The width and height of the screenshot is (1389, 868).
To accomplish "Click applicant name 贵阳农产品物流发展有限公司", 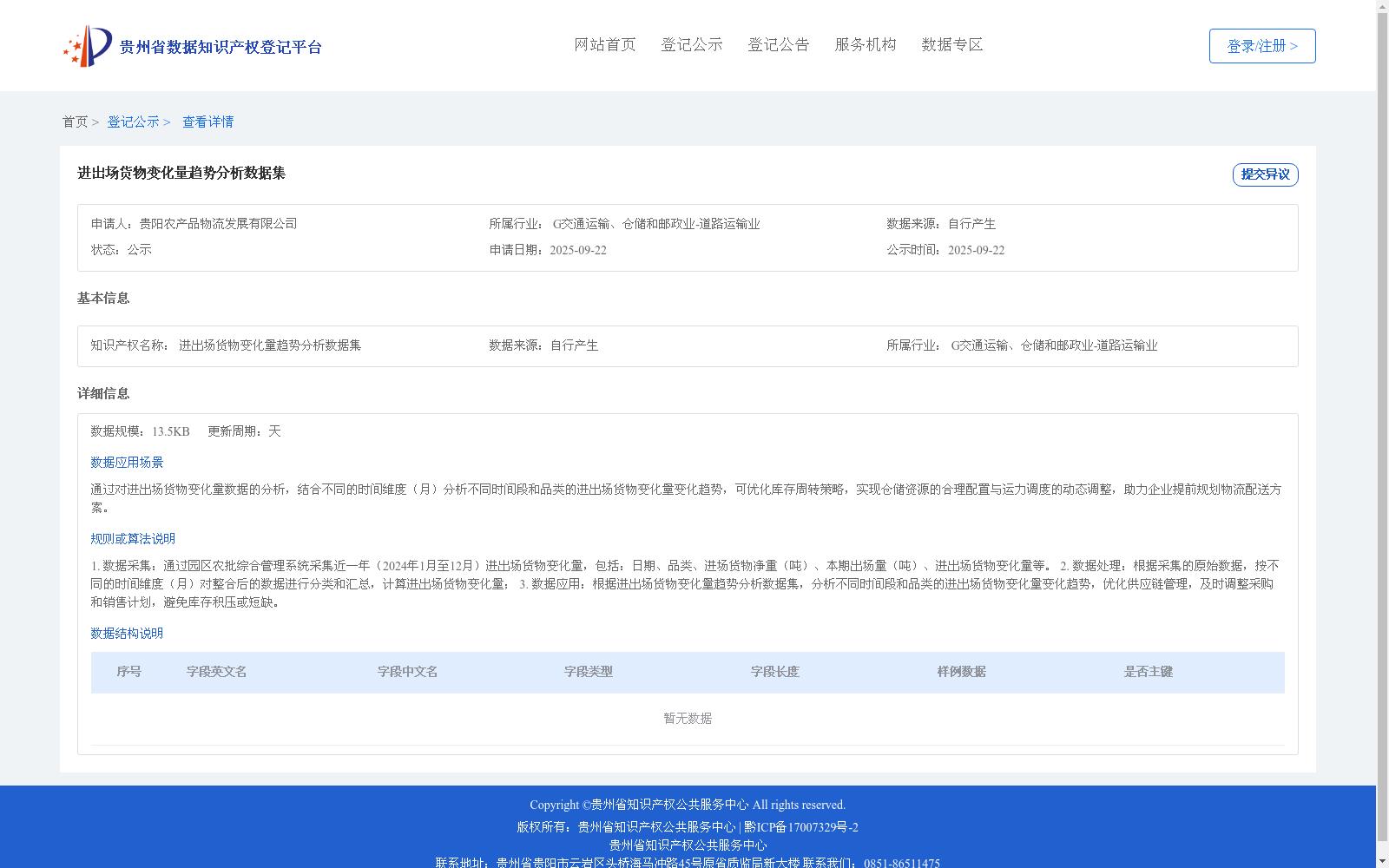I will (219, 224).
